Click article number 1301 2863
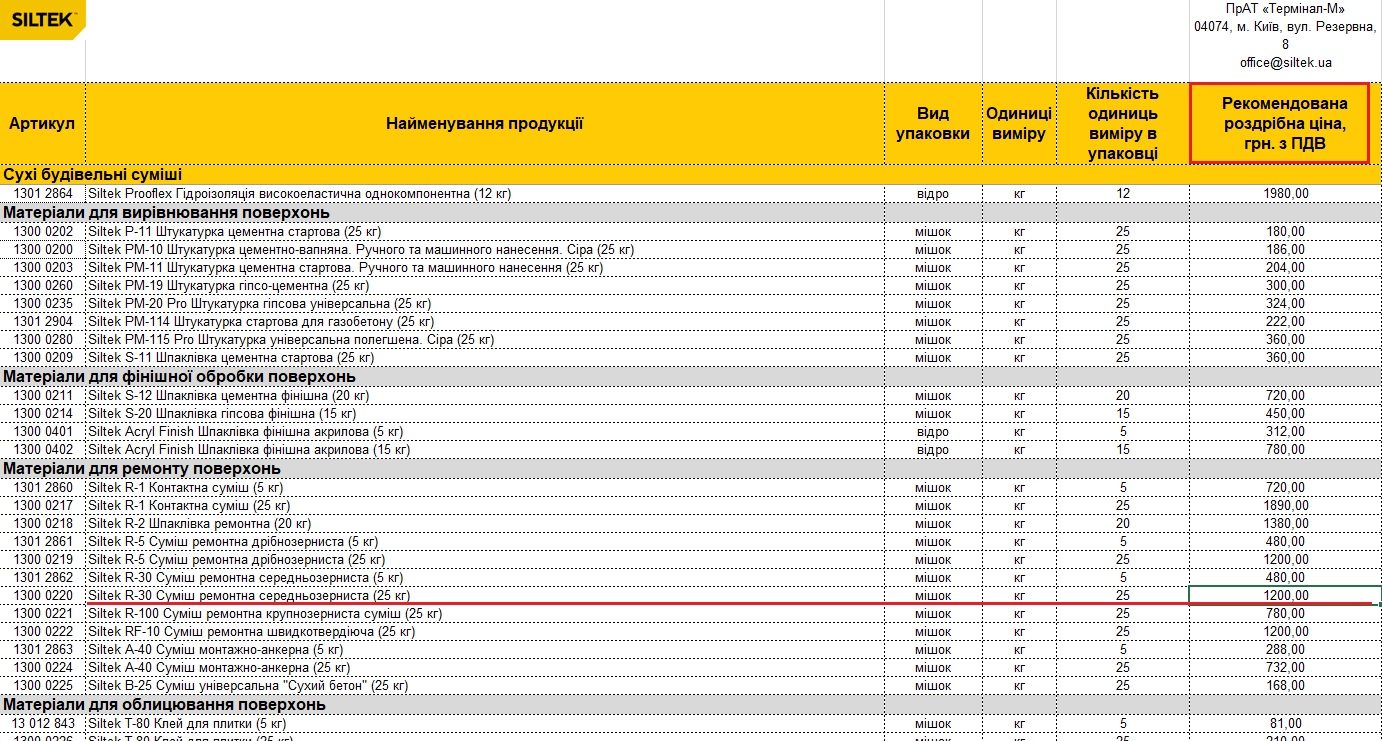This screenshot has width=1382, height=741. click(x=43, y=649)
